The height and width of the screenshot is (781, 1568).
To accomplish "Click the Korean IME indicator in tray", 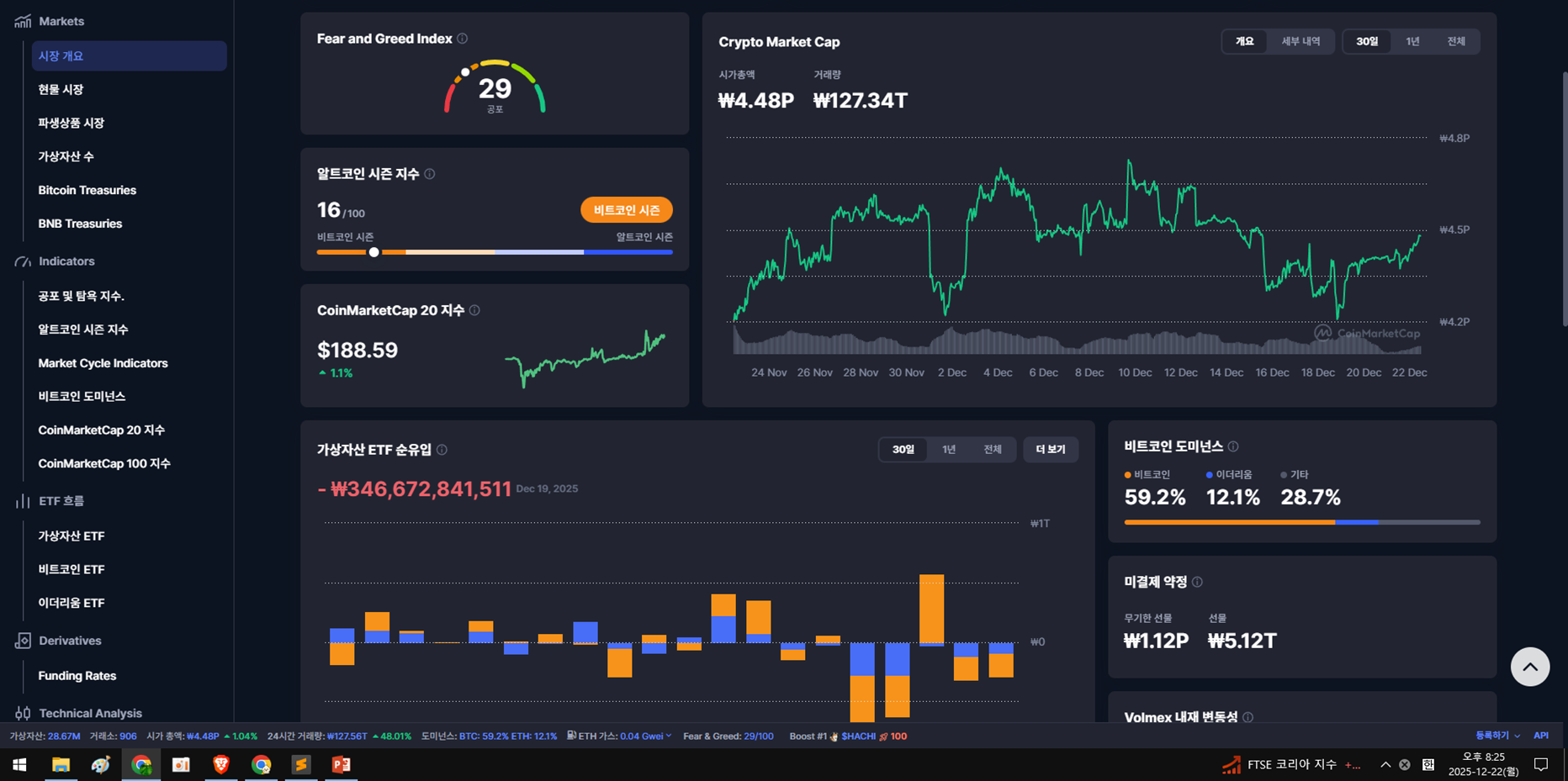I will pos(1428,764).
